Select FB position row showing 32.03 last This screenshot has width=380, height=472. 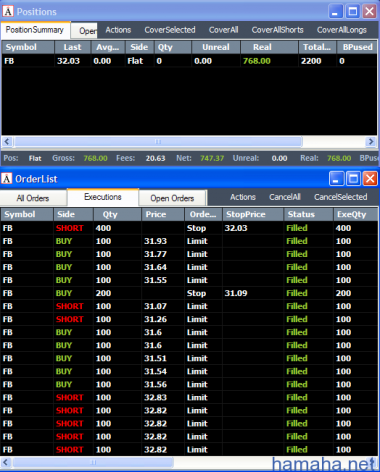click(189, 61)
